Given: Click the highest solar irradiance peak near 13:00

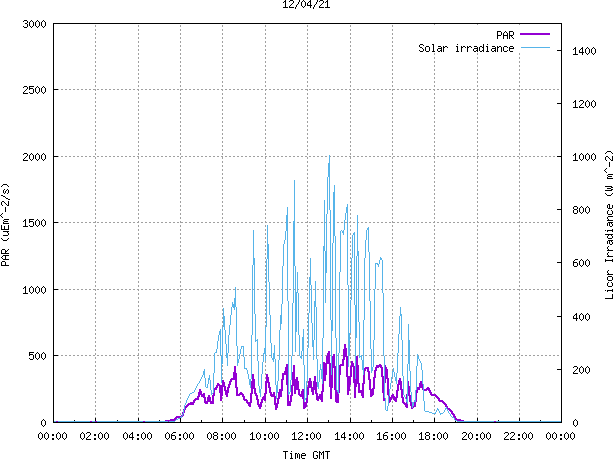Looking at the screenshot, I should point(329,156).
